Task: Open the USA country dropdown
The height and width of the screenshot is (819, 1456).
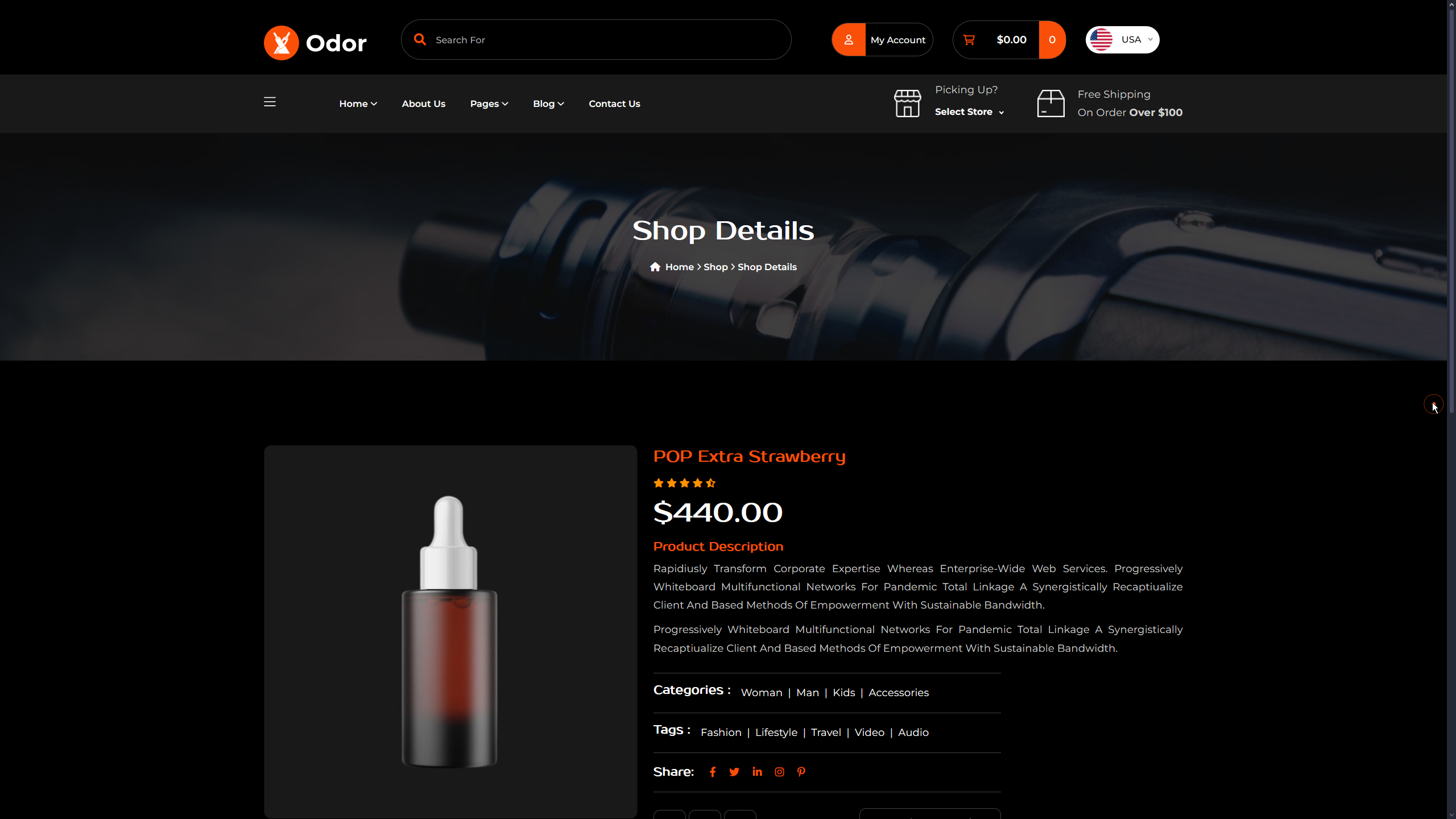Action: (x=1122, y=40)
